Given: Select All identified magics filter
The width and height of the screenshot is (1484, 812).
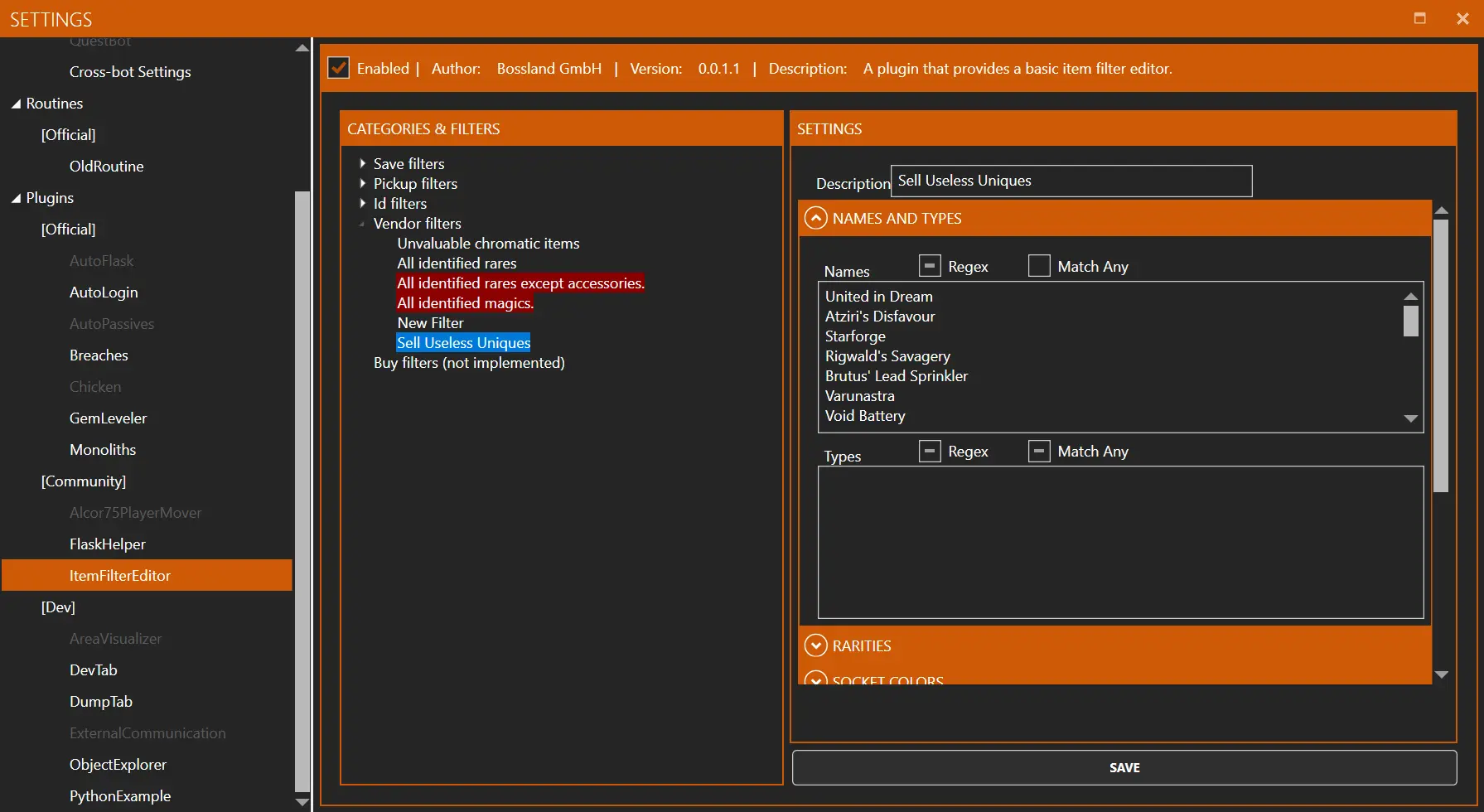Looking at the screenshot, I should point(465,303).
